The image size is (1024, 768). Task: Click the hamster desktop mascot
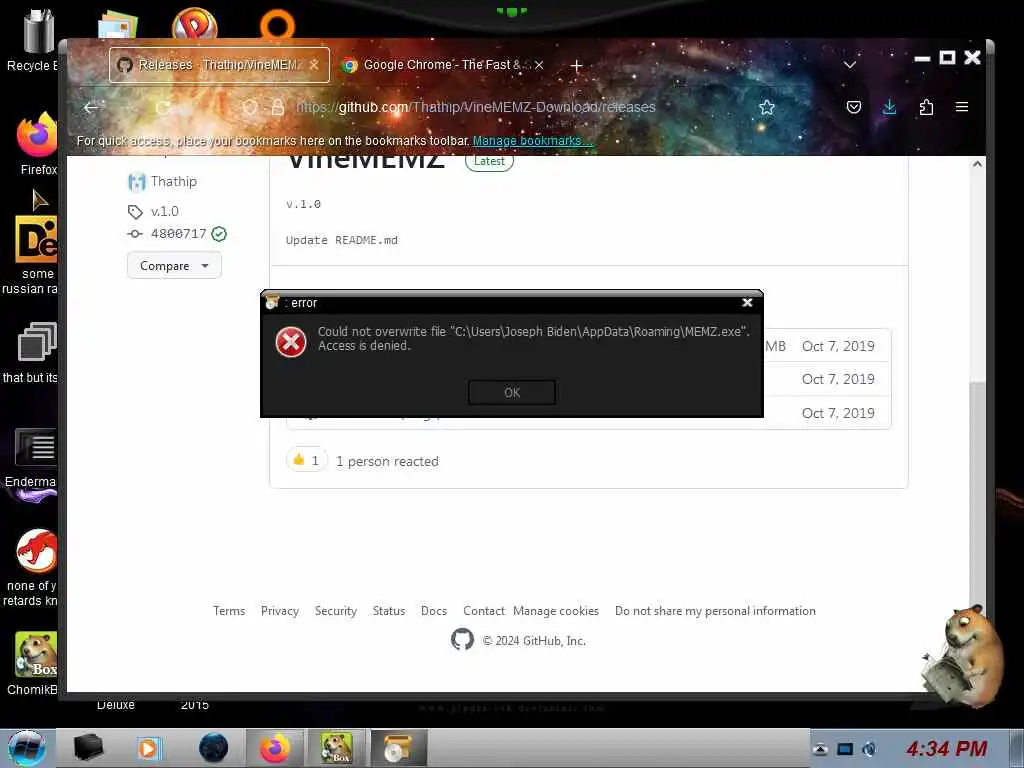[x=964, y=656]
